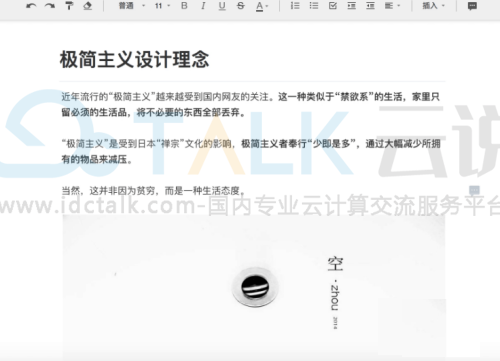Insert a bulleted list
The width and height of the screenshot is (500, 361).
[x=314, y=5]
